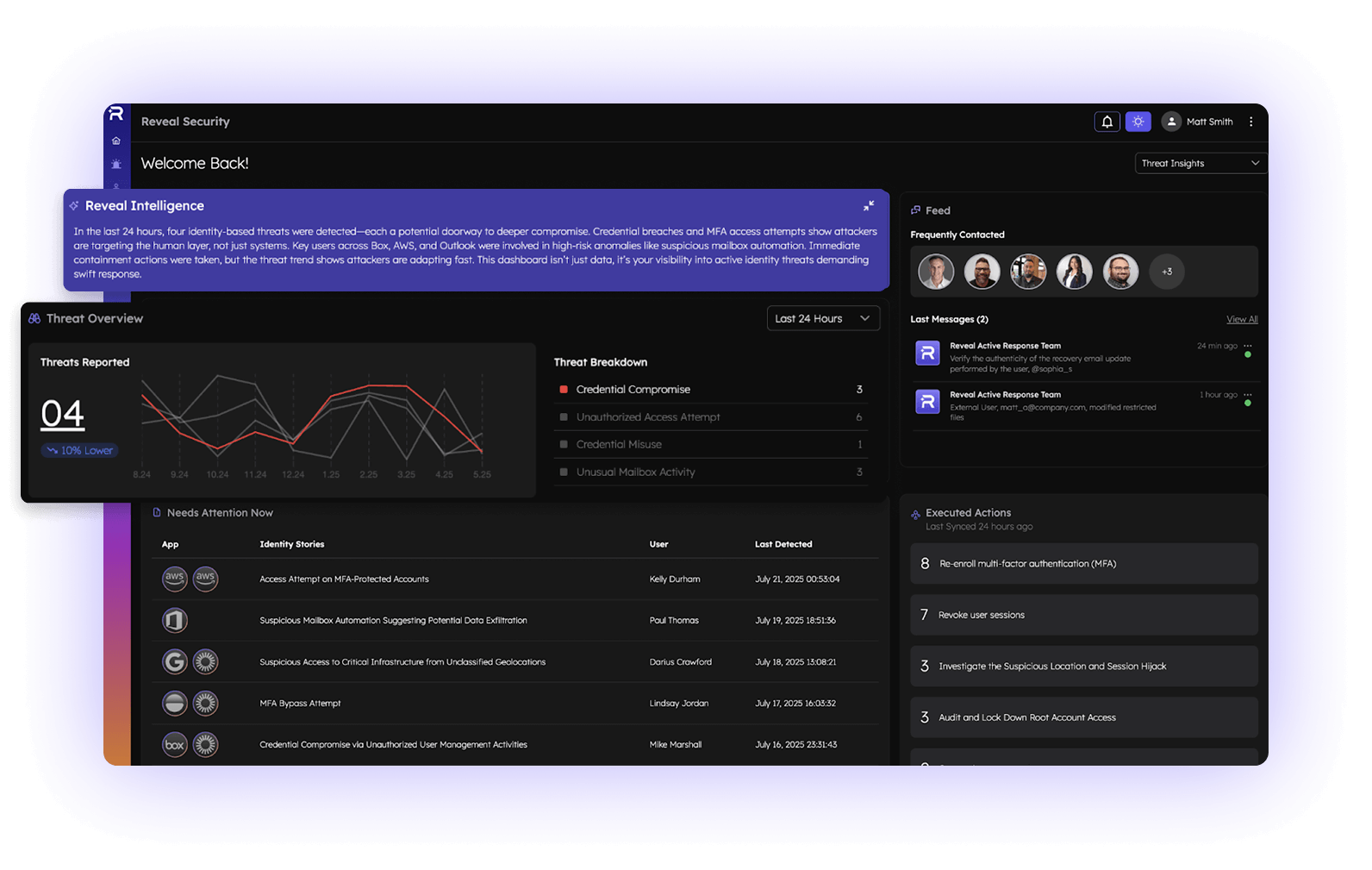Image resolution: width=1372 pixels, height=870 pixels.
Task: Click the bug threat icon in the sidebar
Action: [x=116, y=164]
